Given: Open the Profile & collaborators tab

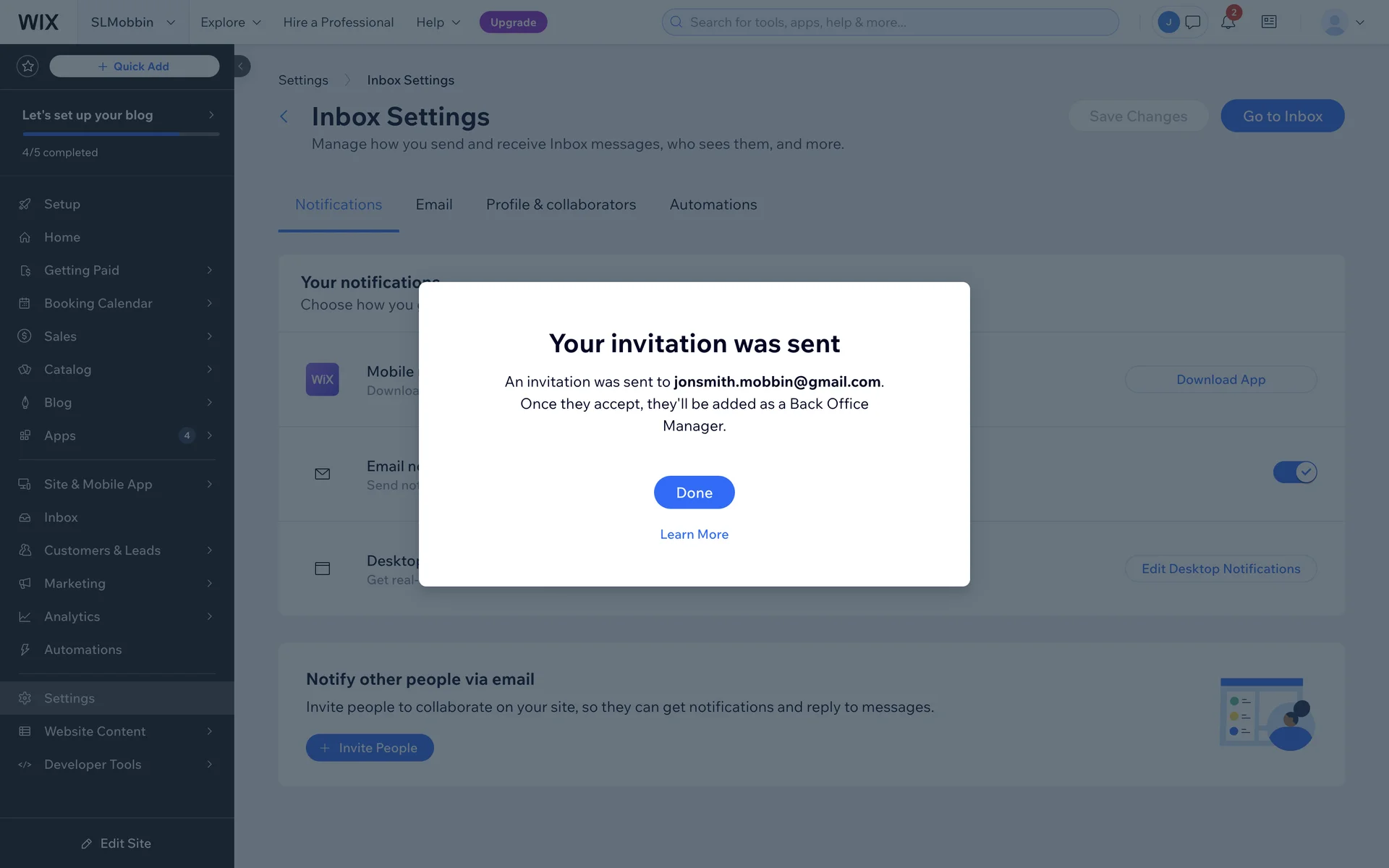Looking at the screenshot, I should click(x=561, y=205).
